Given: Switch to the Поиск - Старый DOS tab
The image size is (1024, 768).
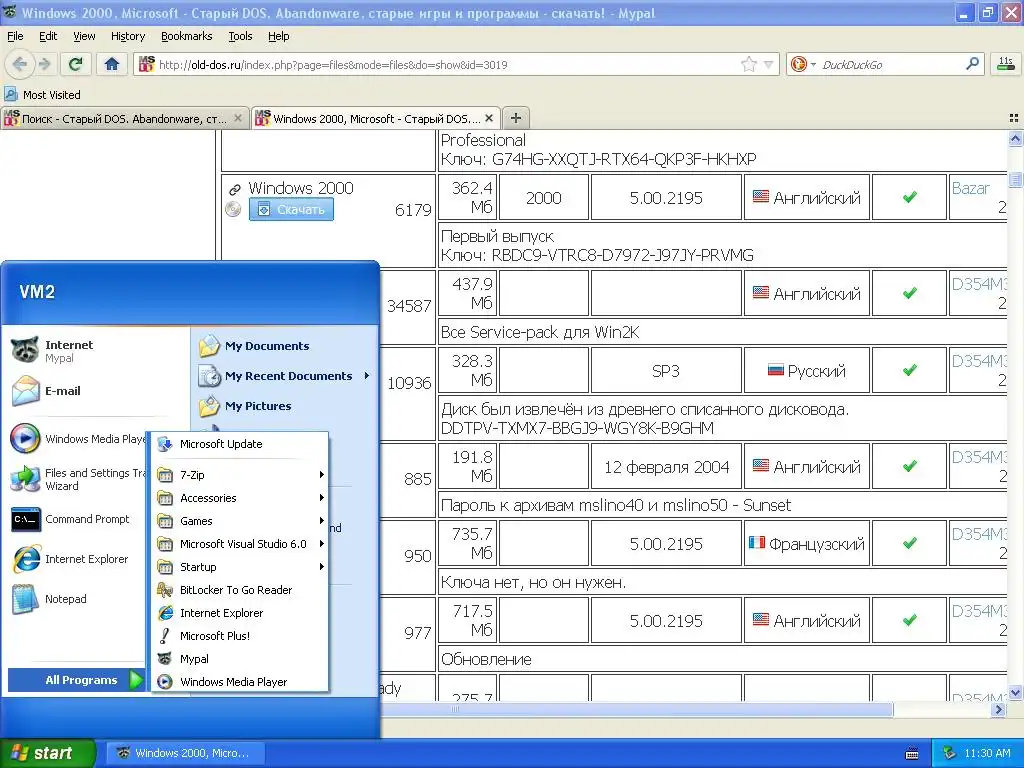Looking at the screenshot, I should [124, 118].
